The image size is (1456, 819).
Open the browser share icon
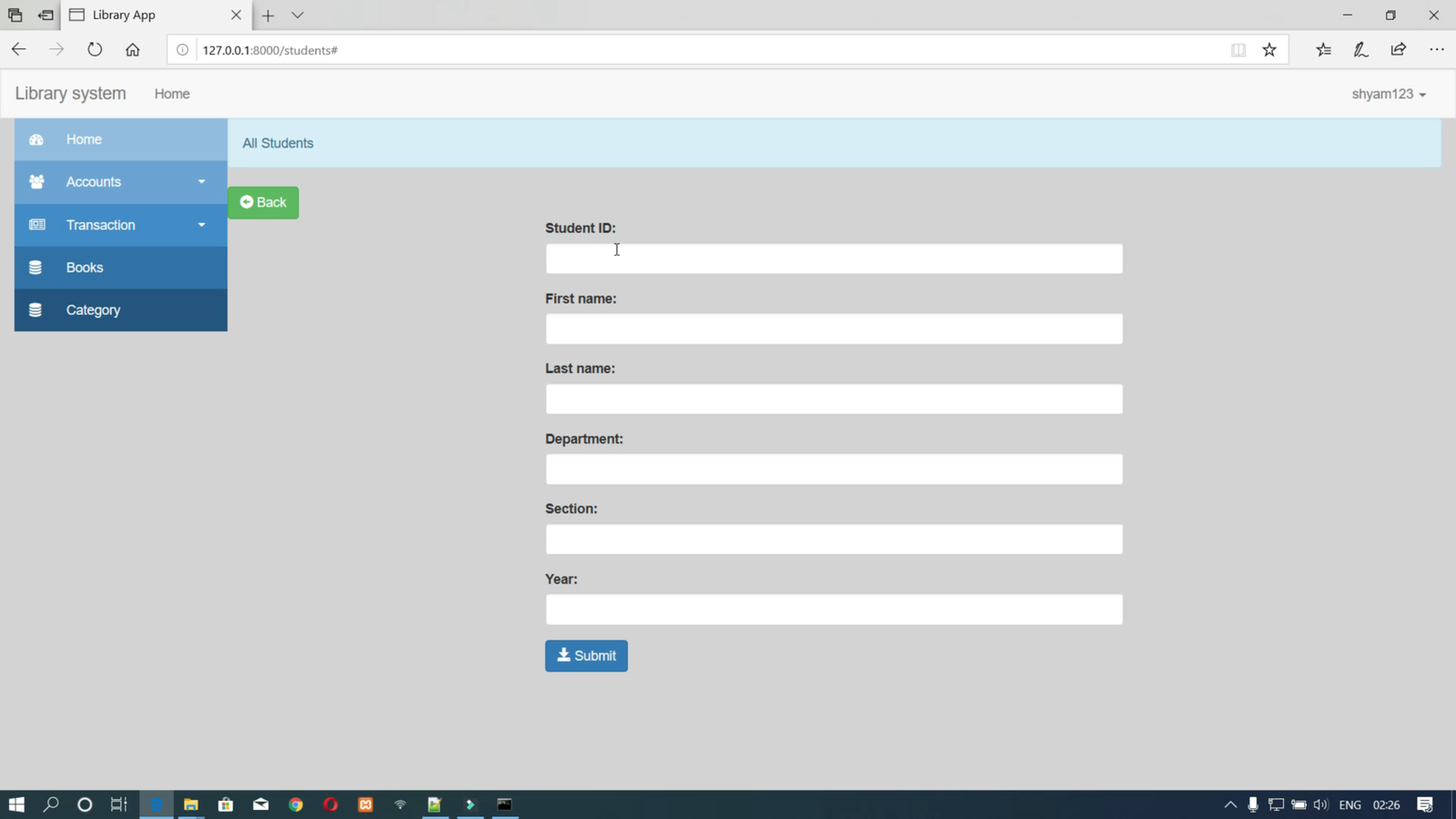pyautogui.click(x=1399, y=50)
